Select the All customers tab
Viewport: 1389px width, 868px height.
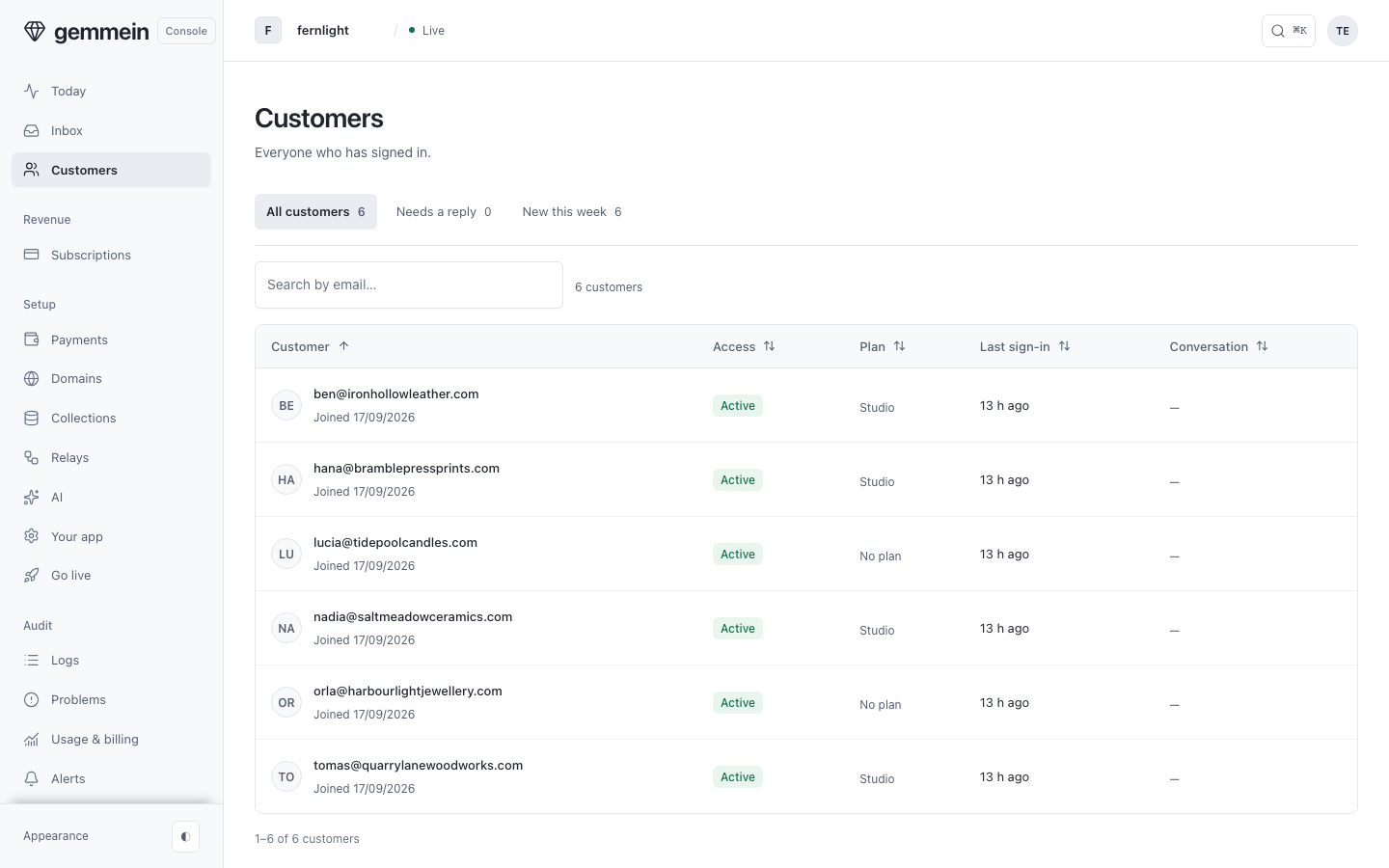[x=315, y=211]
